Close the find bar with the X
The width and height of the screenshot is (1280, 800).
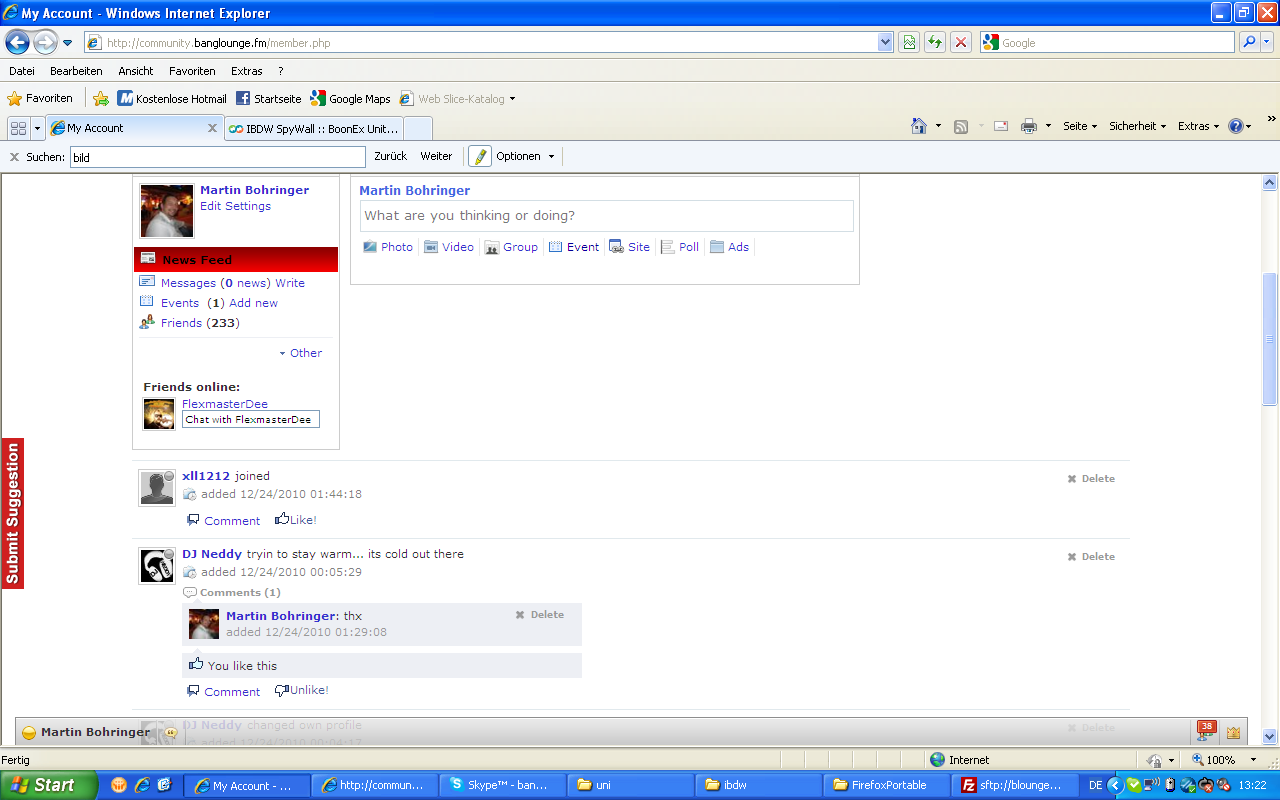15,157
